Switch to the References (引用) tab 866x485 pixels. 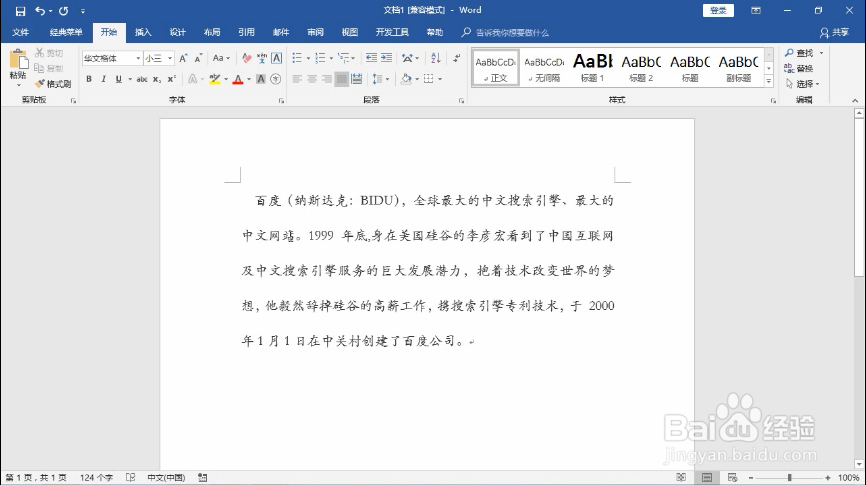point(246,33)
